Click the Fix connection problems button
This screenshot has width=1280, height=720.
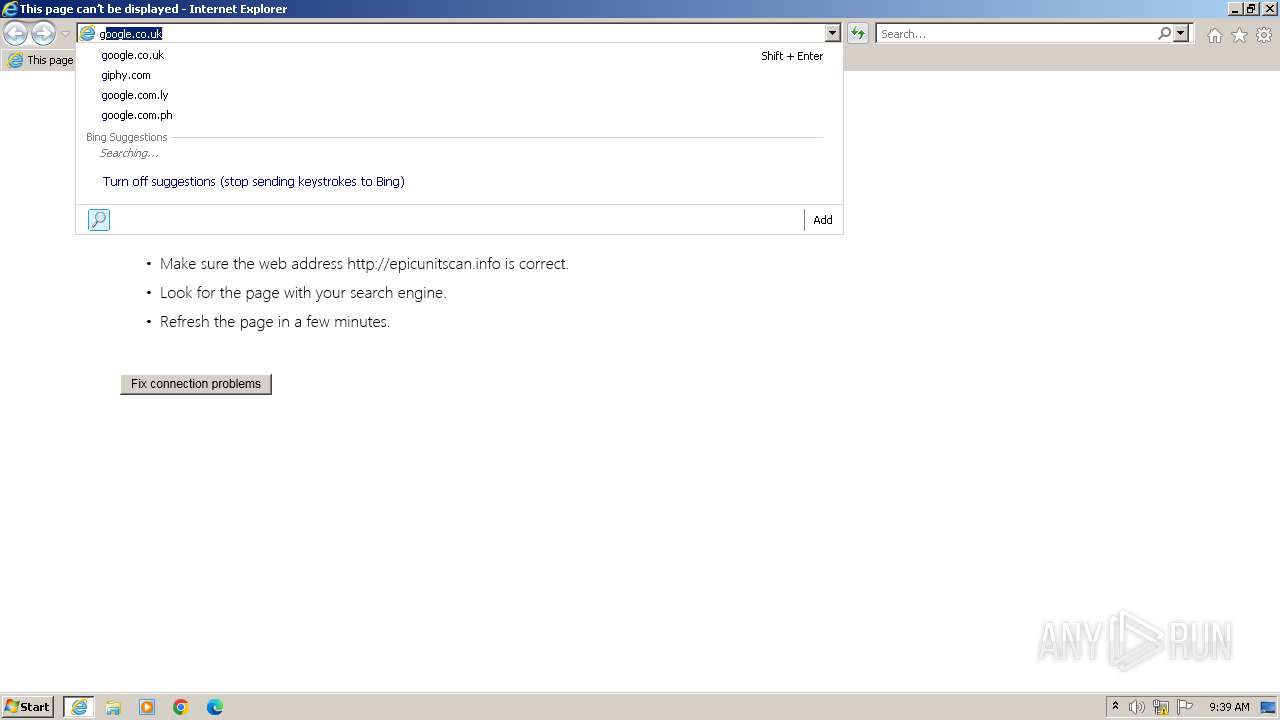(196, 384)
